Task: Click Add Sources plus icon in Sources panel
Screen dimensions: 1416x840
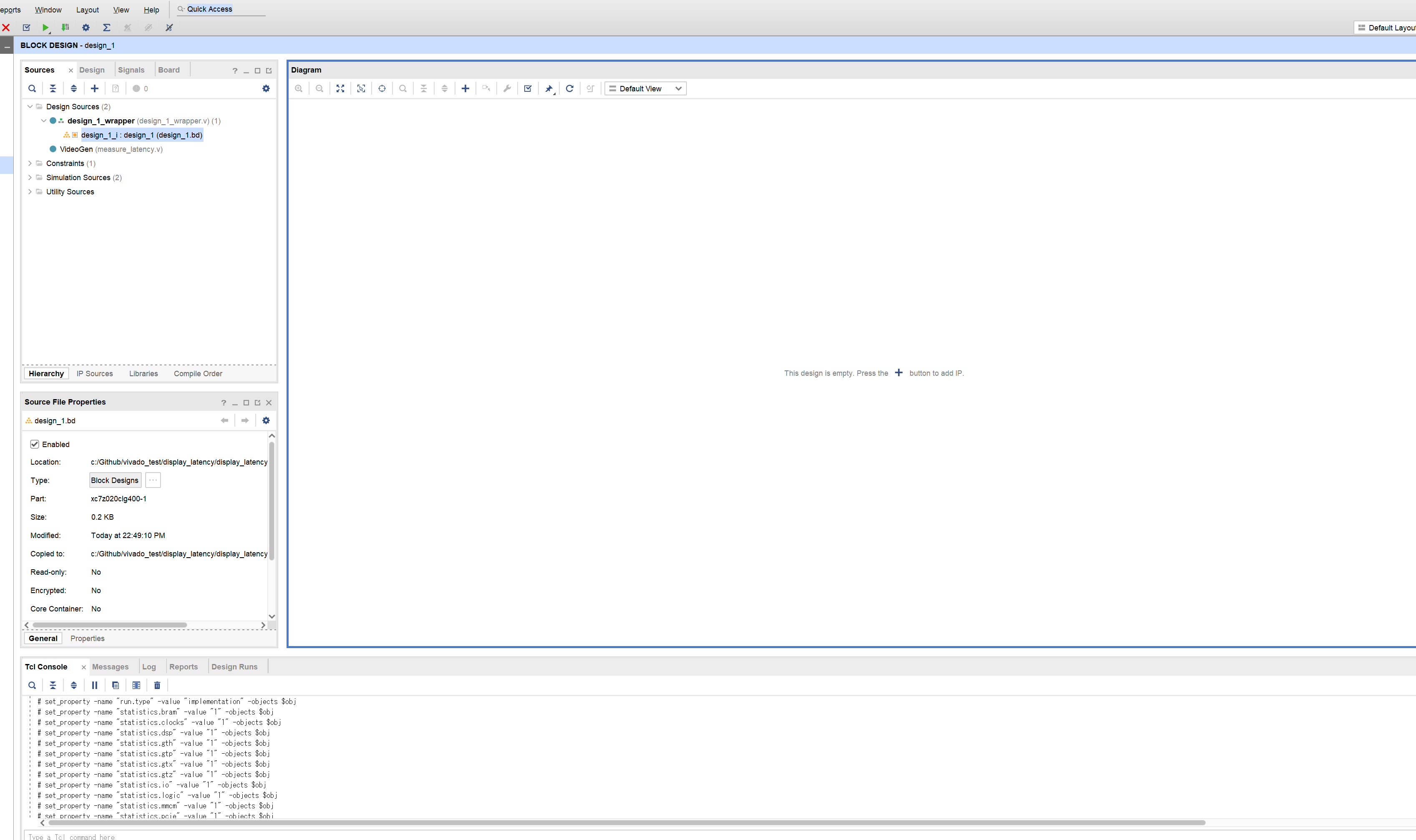Action: pyautogui.click(x=95, y=88)
